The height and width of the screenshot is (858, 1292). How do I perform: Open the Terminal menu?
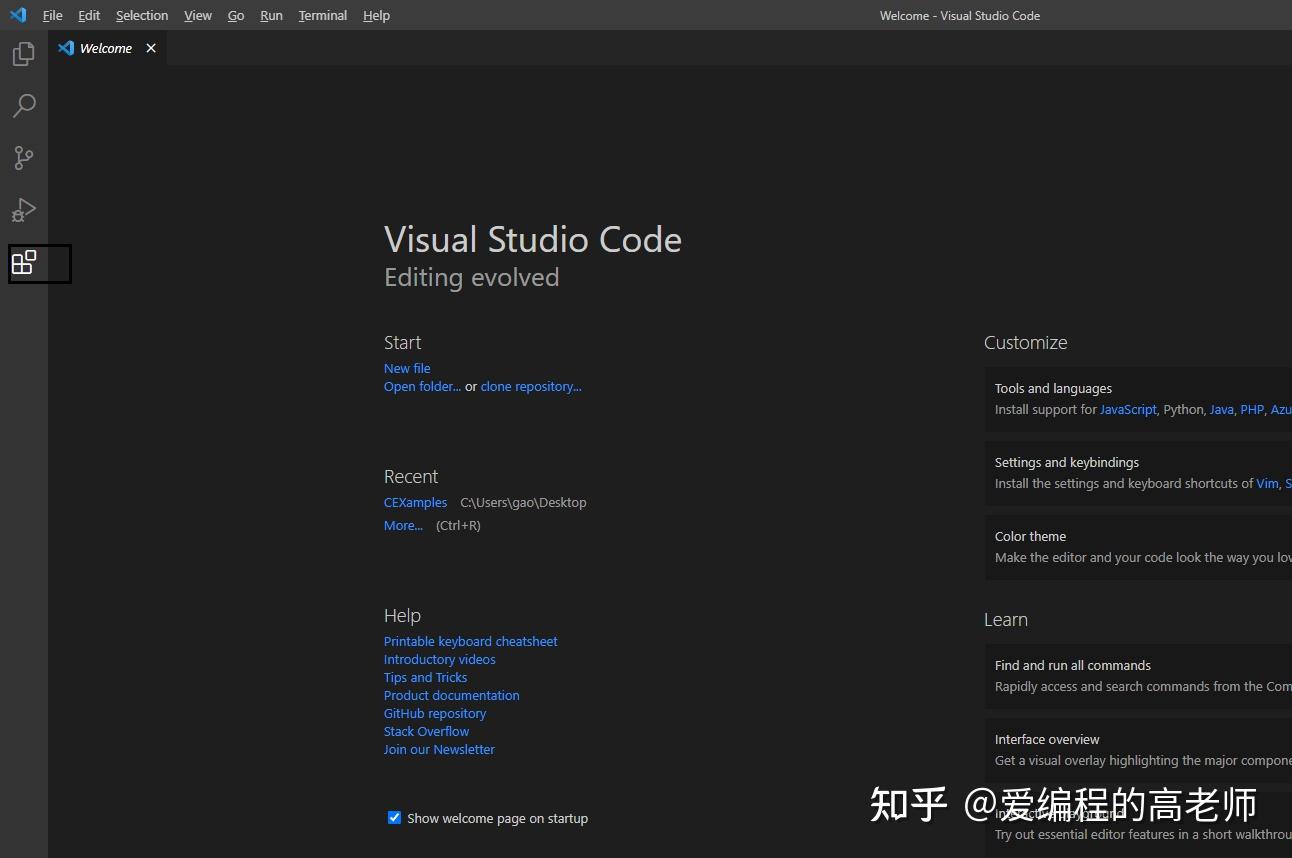[322, 15]
